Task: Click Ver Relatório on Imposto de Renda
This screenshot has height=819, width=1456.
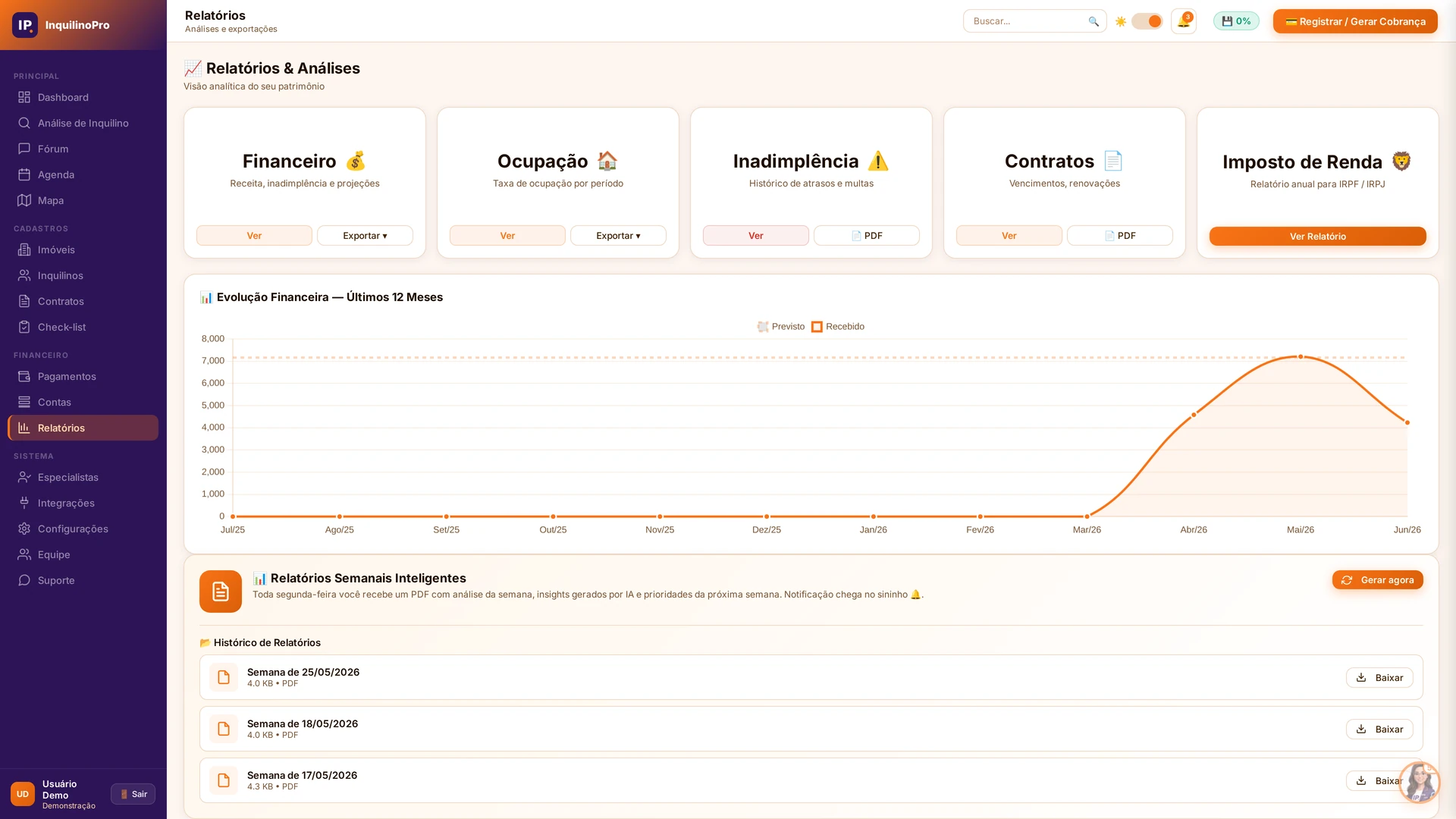Action: [x=1317, y=237]
